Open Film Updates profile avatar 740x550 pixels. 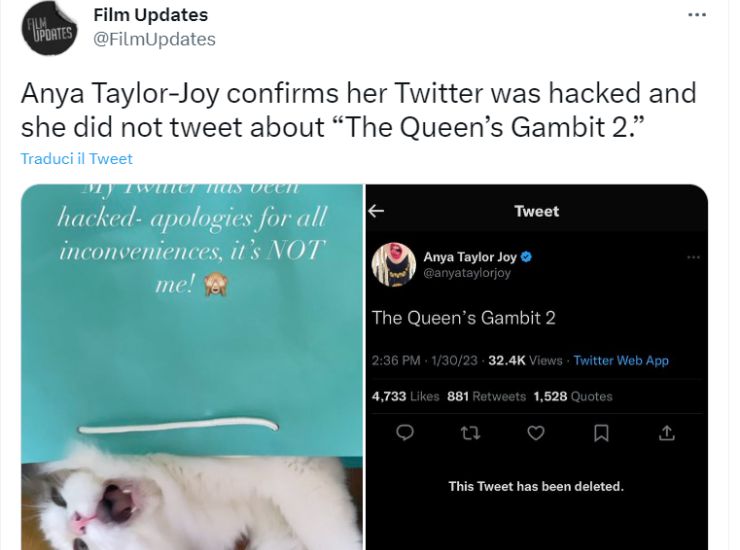[47, 29]
